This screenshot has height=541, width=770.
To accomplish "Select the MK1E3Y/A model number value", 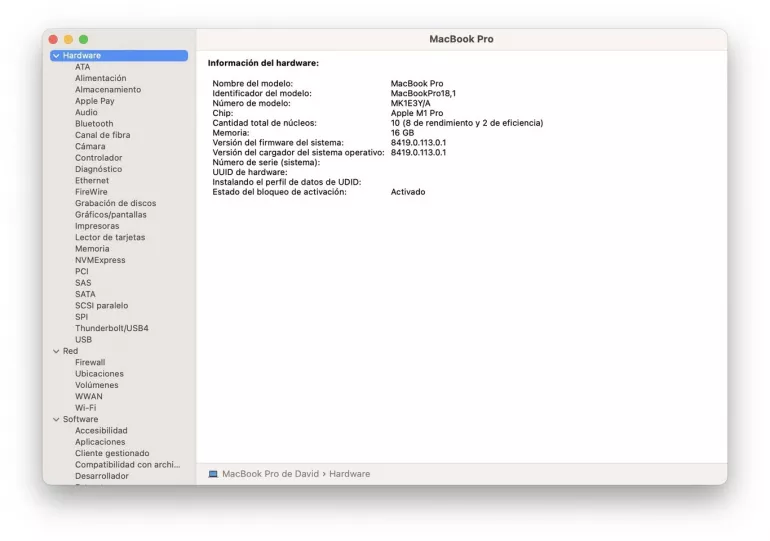I will click(x=411, y=104).
